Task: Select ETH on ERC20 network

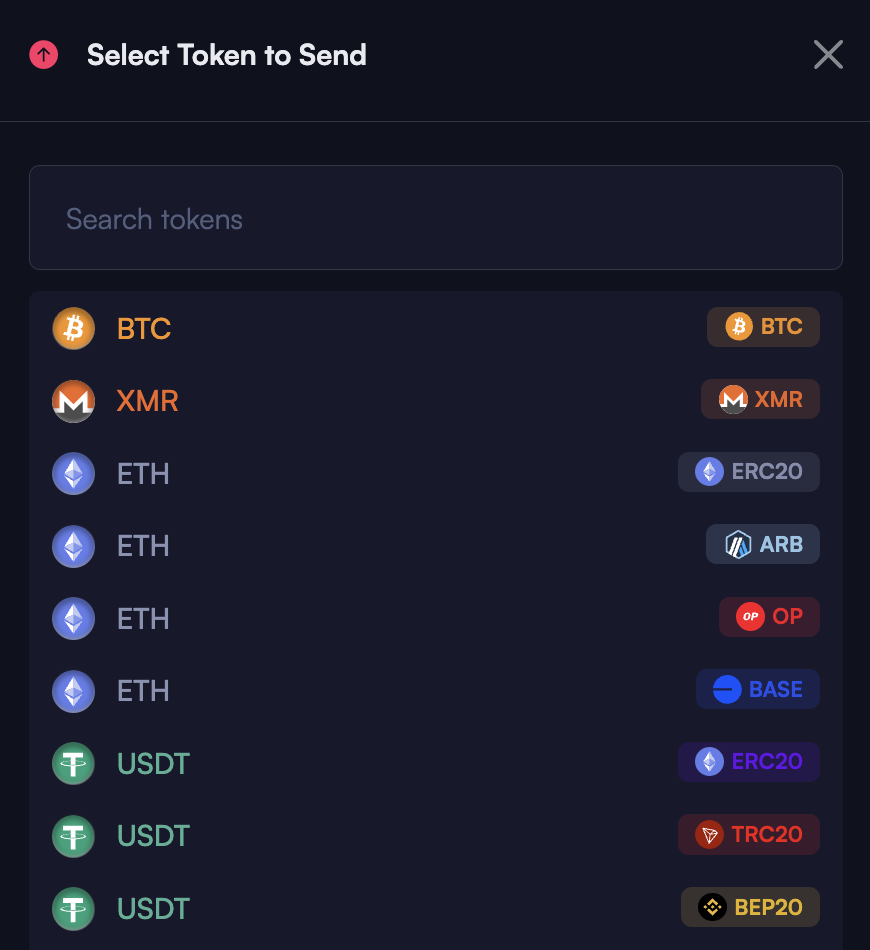Action: coord(143,473)
